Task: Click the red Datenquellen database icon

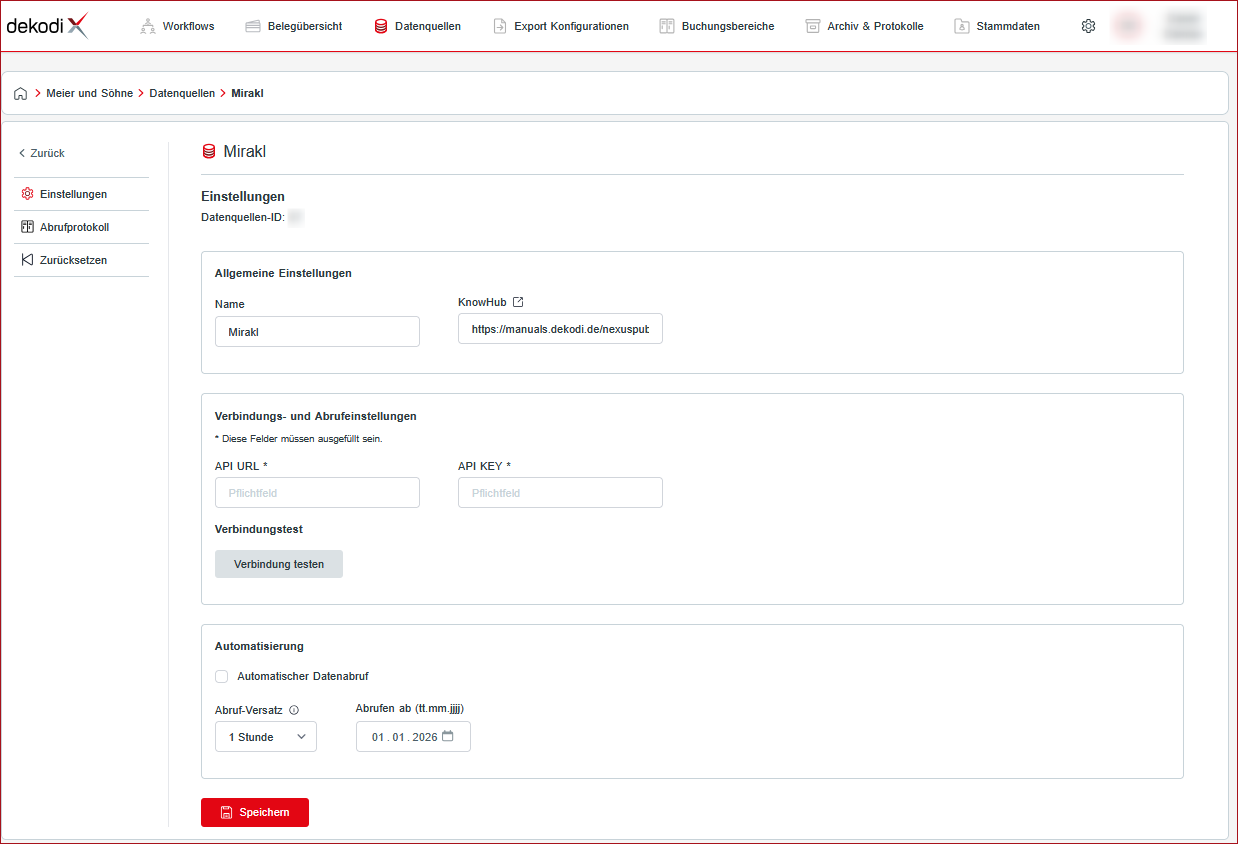Action: pyautogui.click(x=381, y=26)
